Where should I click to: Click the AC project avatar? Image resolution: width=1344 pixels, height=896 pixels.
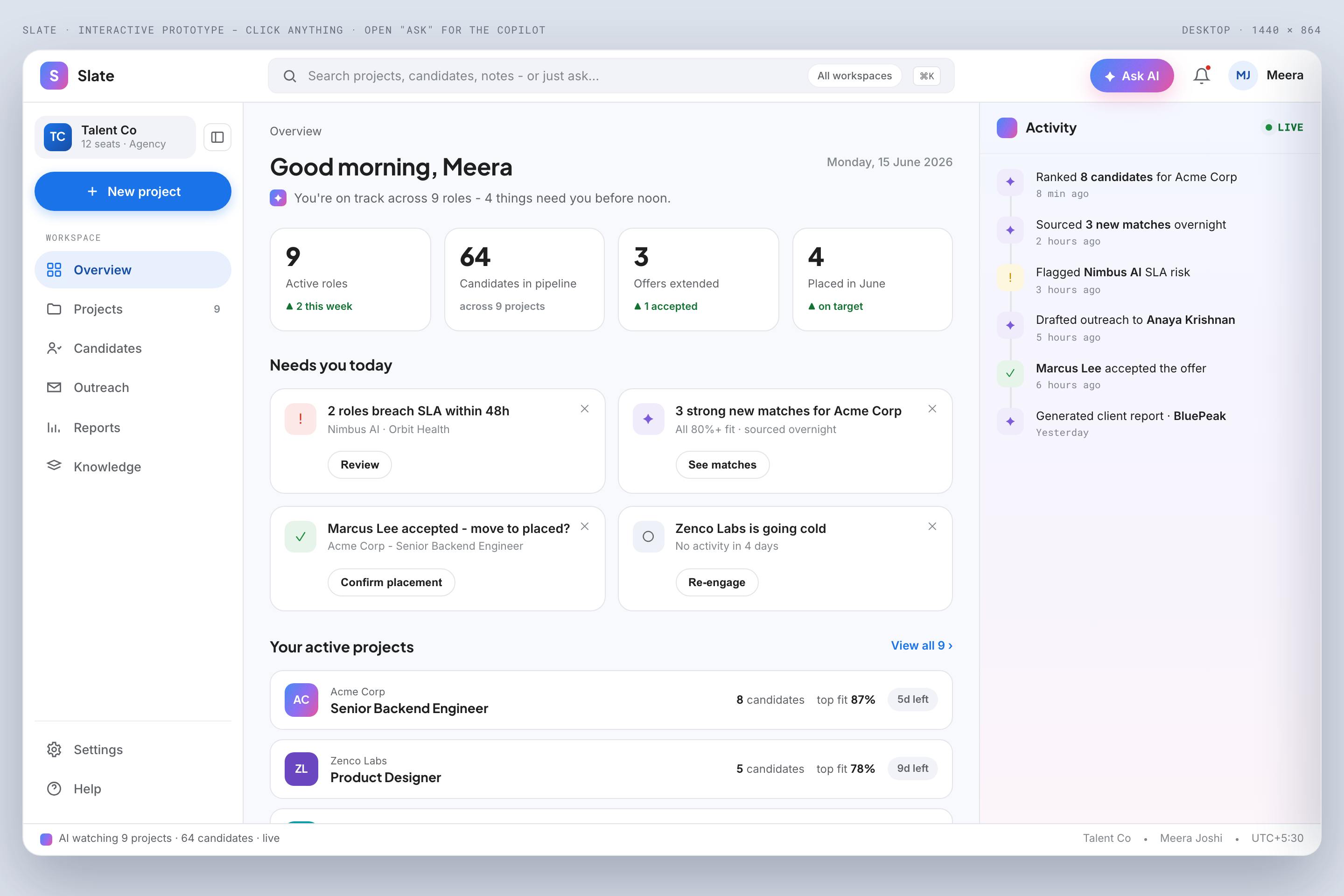(x=301, y=700)
